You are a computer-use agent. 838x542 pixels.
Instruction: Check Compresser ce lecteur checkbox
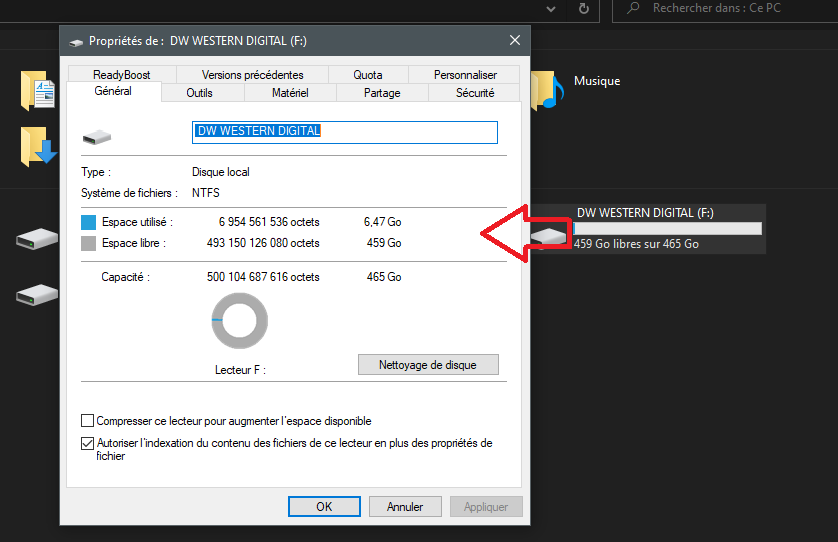pos(87,421)
